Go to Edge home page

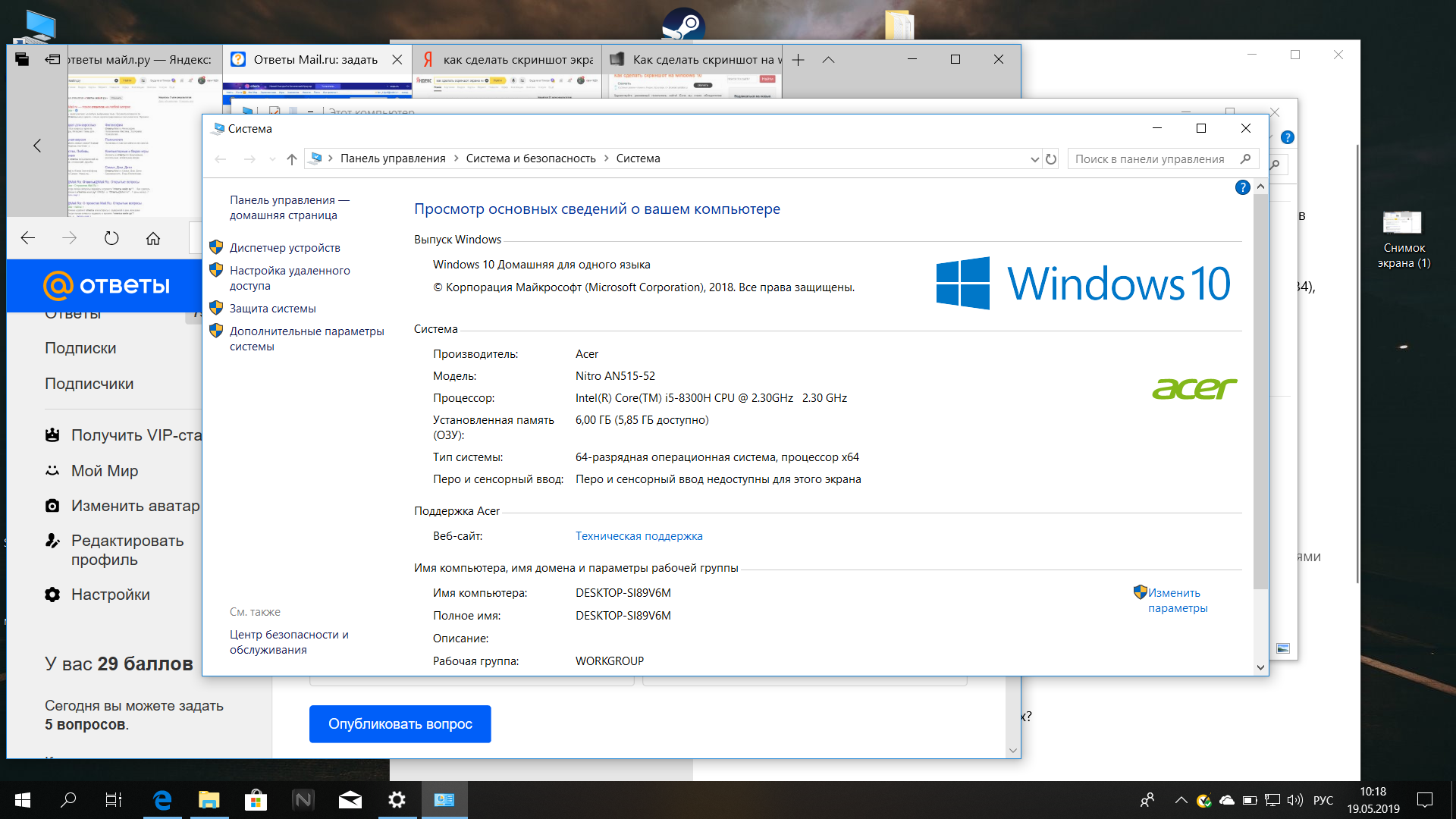coord(153,238)
